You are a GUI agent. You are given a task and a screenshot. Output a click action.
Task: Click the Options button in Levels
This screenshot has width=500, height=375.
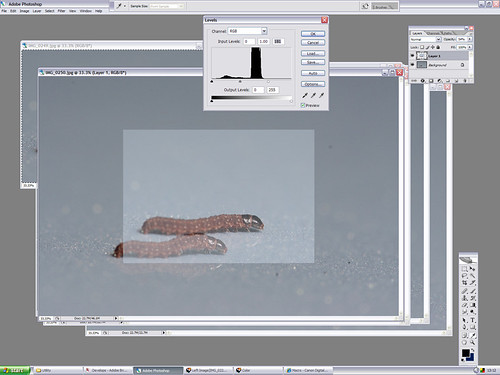(x=313, y=84)
